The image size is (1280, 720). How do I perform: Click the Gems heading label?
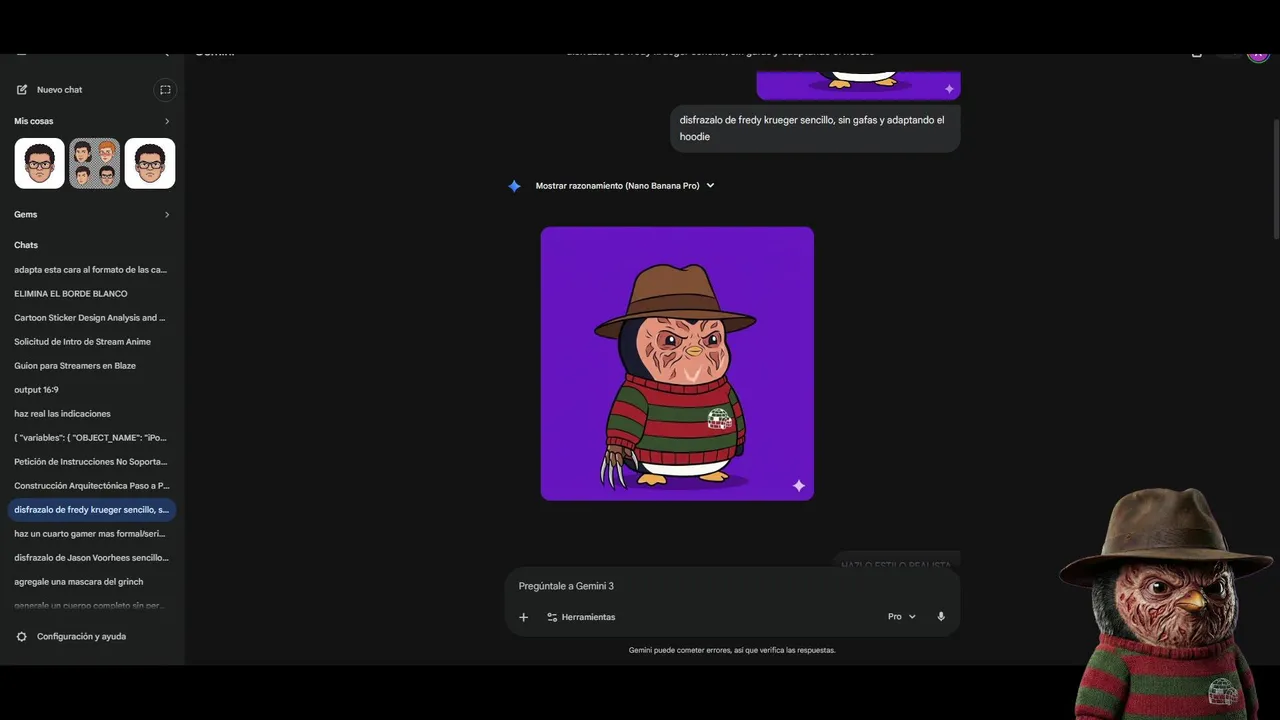click(26, 214)
